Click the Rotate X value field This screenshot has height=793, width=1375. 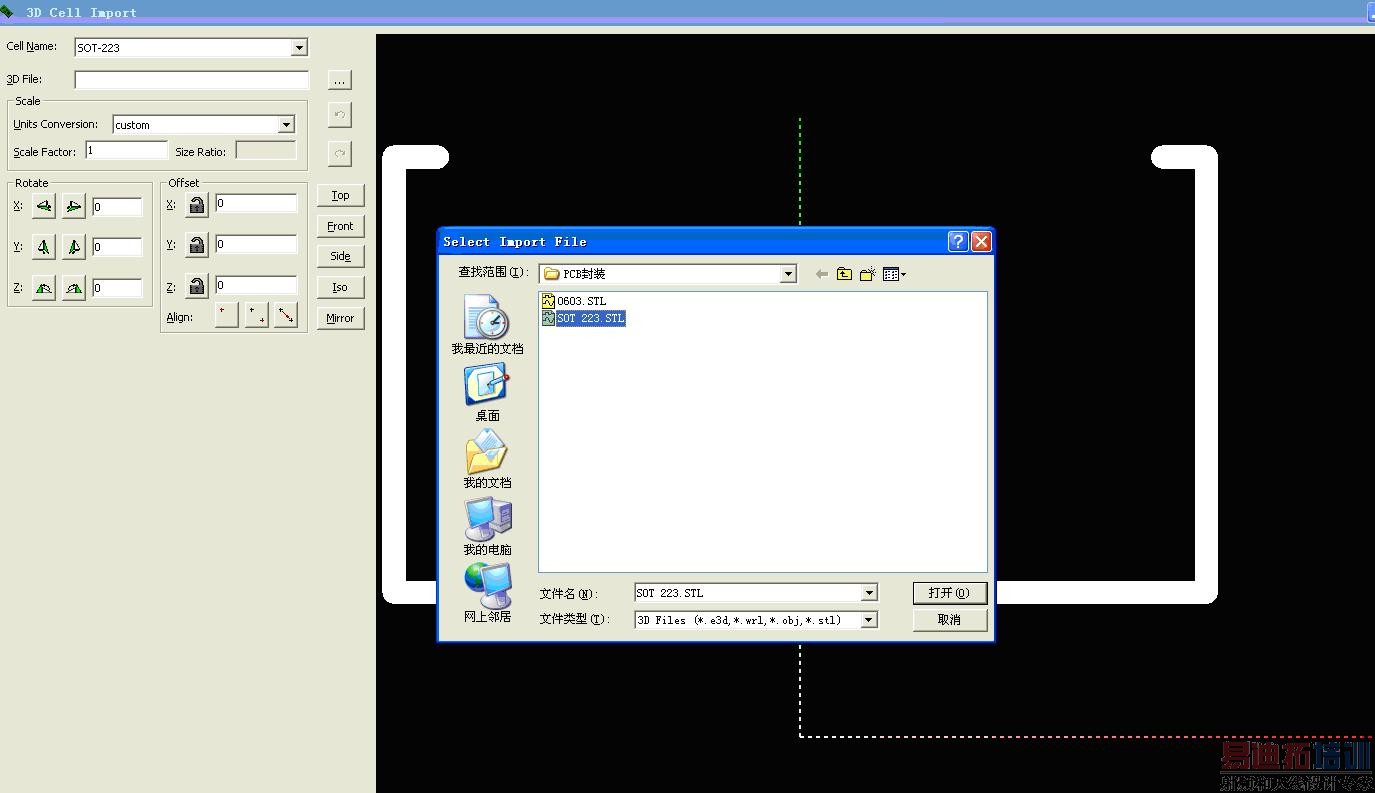click(x=117, y=207)
